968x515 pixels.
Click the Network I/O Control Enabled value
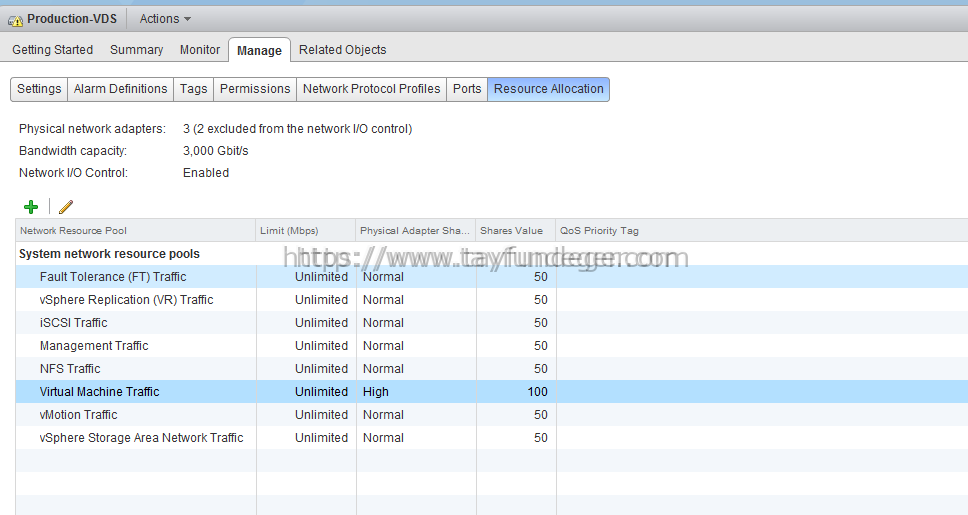click(x=206, y=173)
